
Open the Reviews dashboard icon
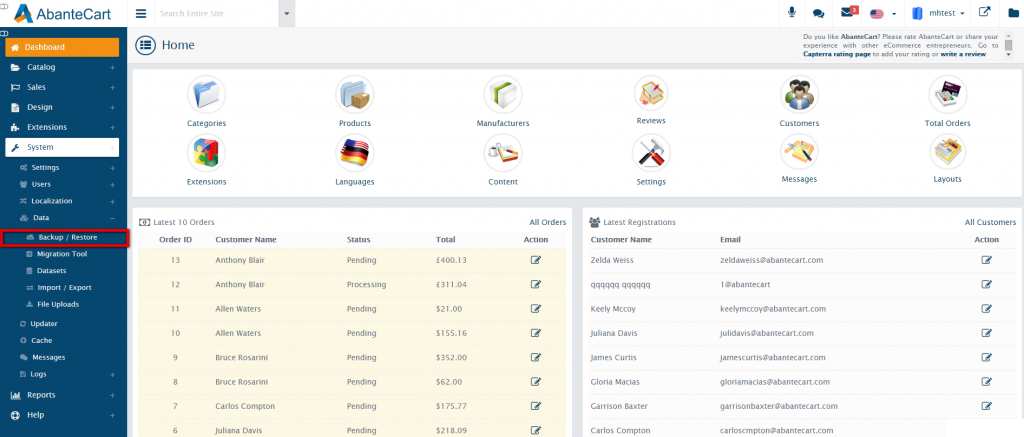[651, 93]
